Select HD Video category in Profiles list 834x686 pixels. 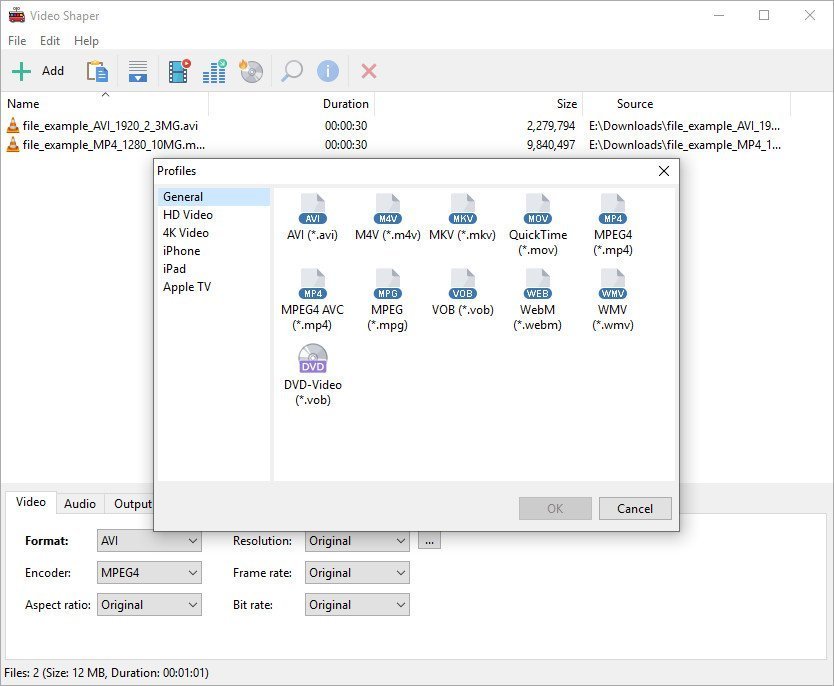pyautogui.click(x=188, y=215)
